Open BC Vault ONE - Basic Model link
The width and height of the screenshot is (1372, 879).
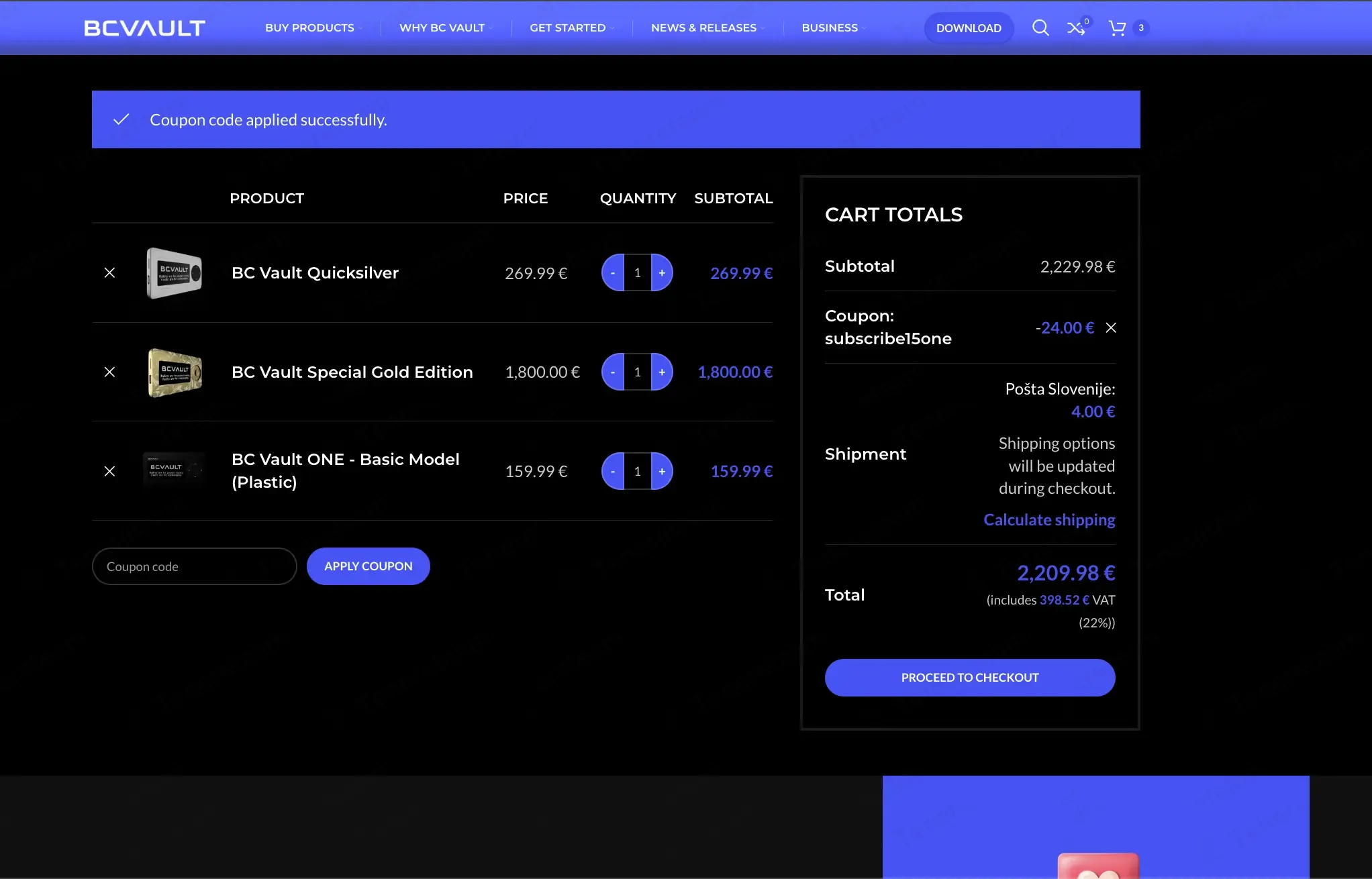[346, 471]
